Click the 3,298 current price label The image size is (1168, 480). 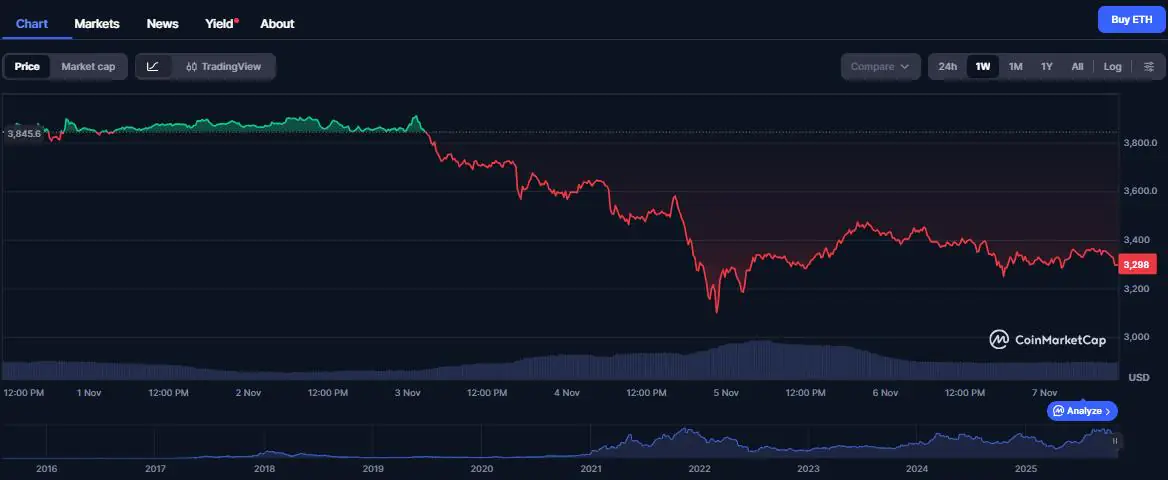tap(1137, 265)
